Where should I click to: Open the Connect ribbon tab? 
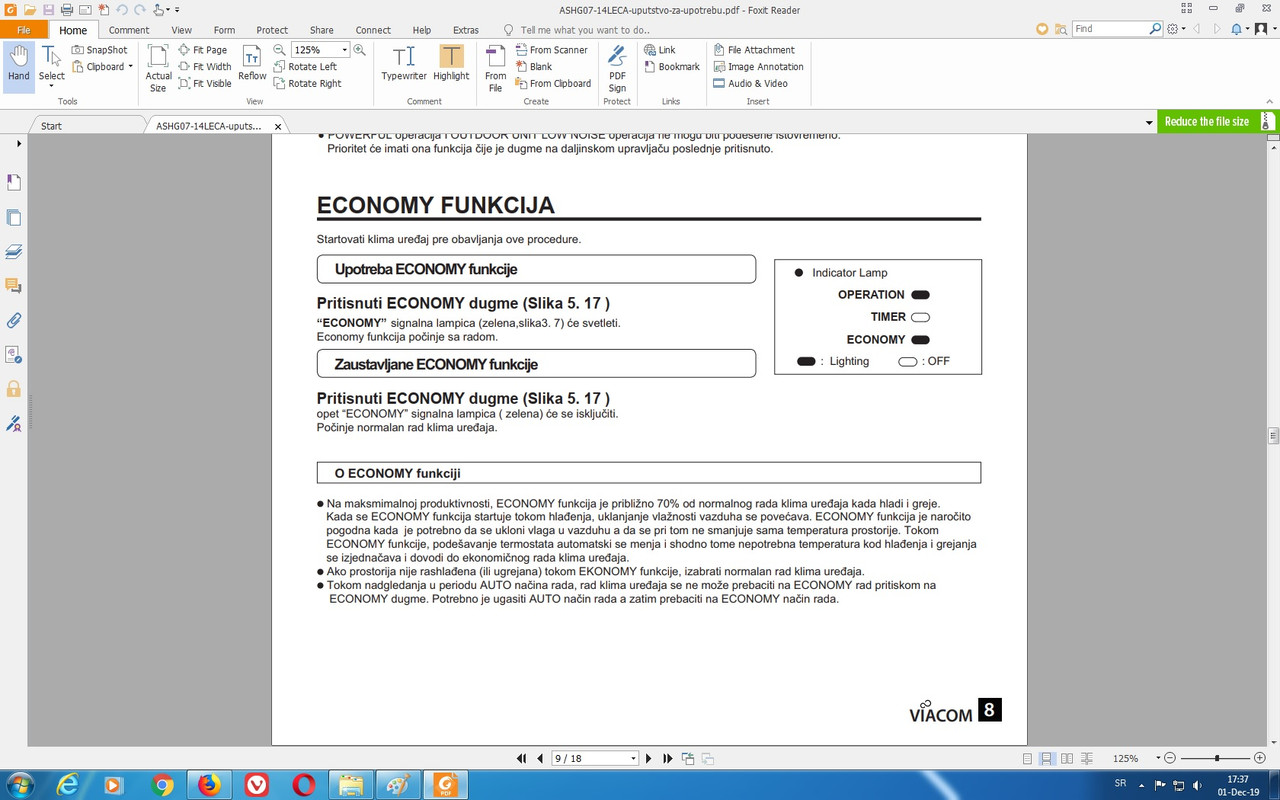(373, 30)
